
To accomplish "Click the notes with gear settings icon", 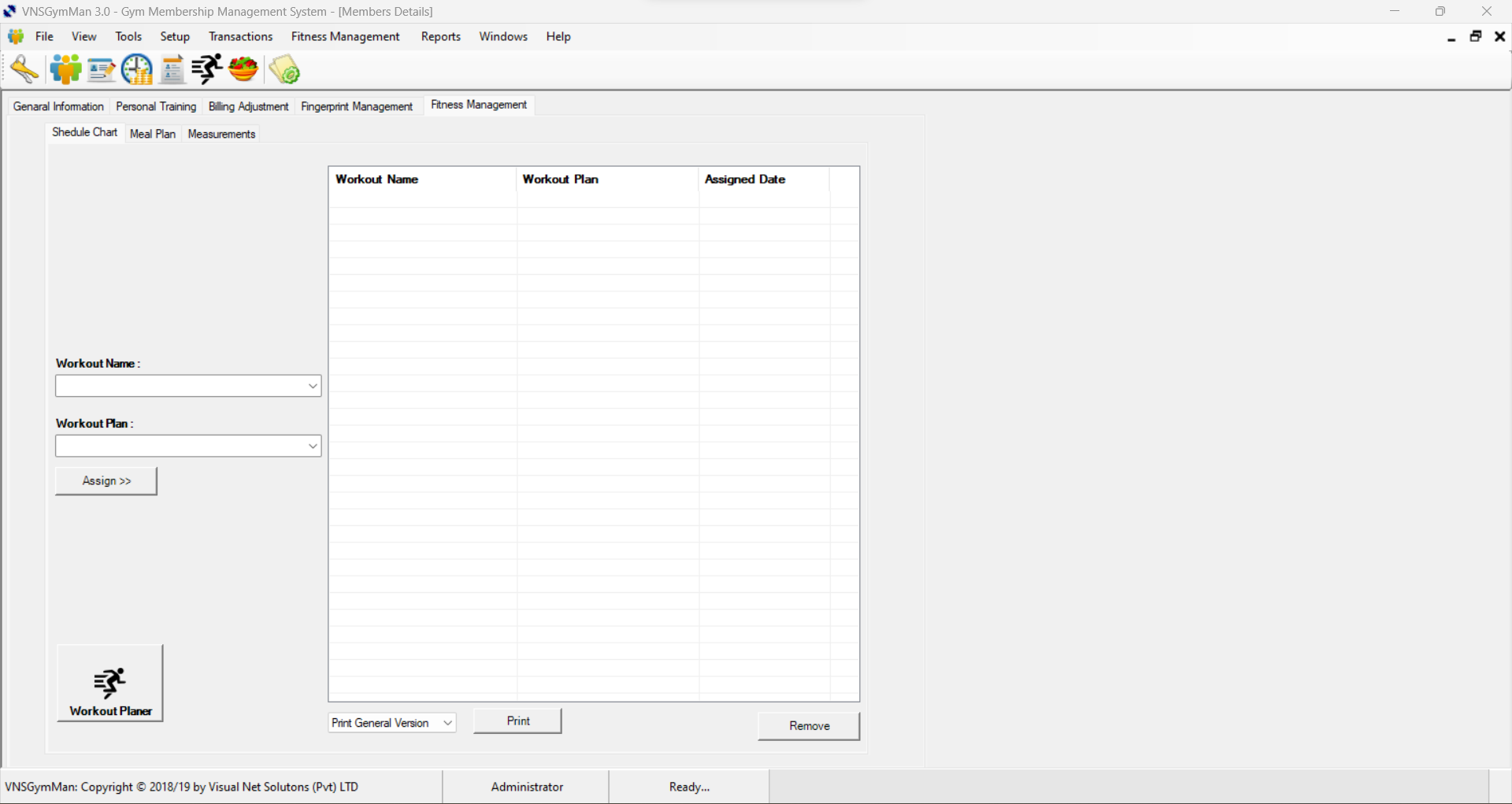I will pos(284,69).
